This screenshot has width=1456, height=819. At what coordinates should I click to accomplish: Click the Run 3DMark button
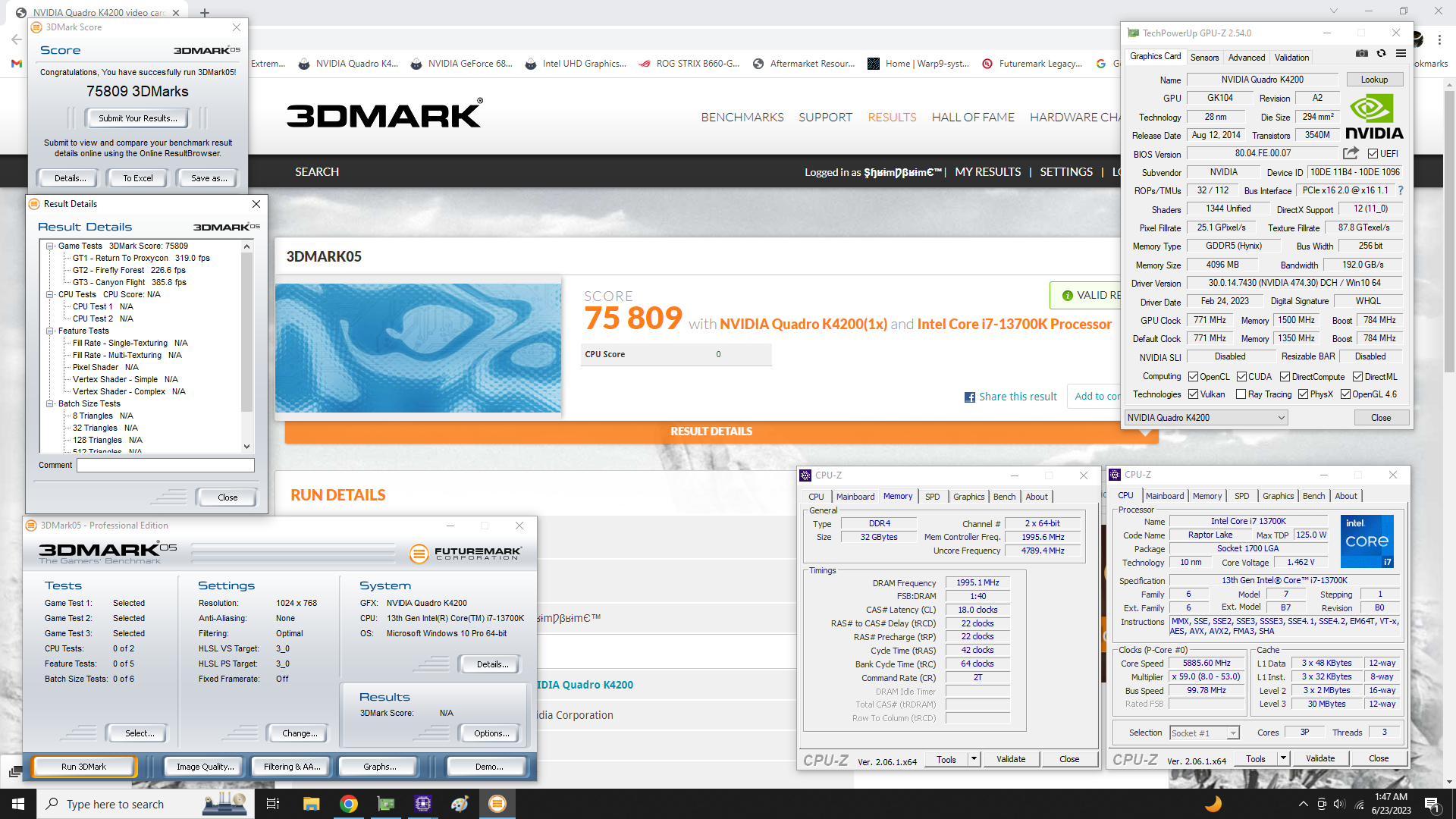pos(83,767)
